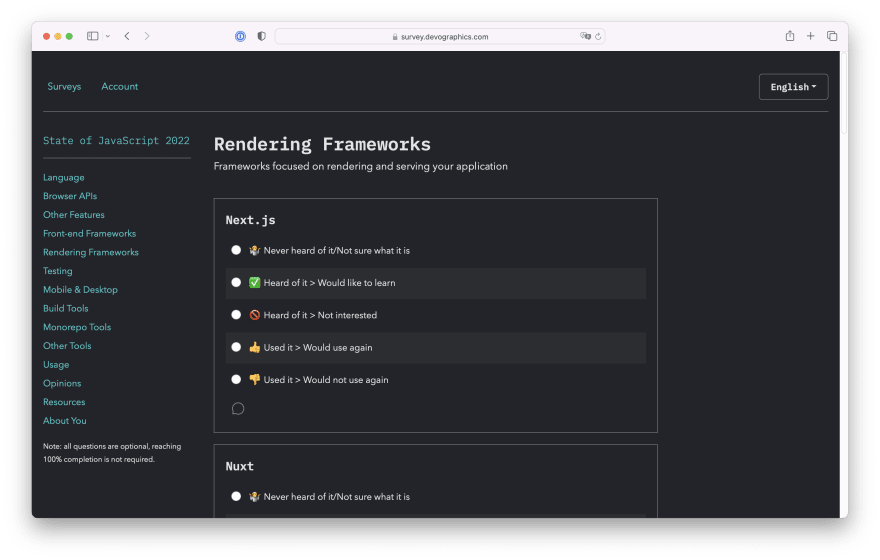Go to the Usage section
This screenshot has width=880, height=560.
tap(56, 365)
